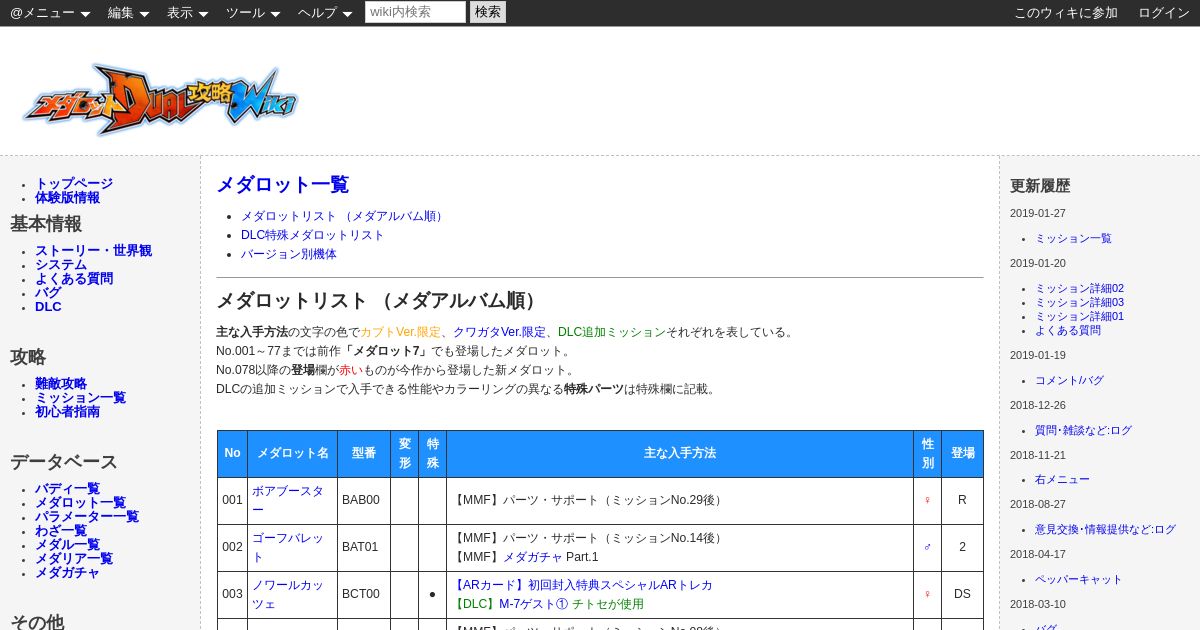Viewport: 1200px width, 630px height.
Task: Open メダリア一覧 sidebar link
Action: [x=74, y=559]
